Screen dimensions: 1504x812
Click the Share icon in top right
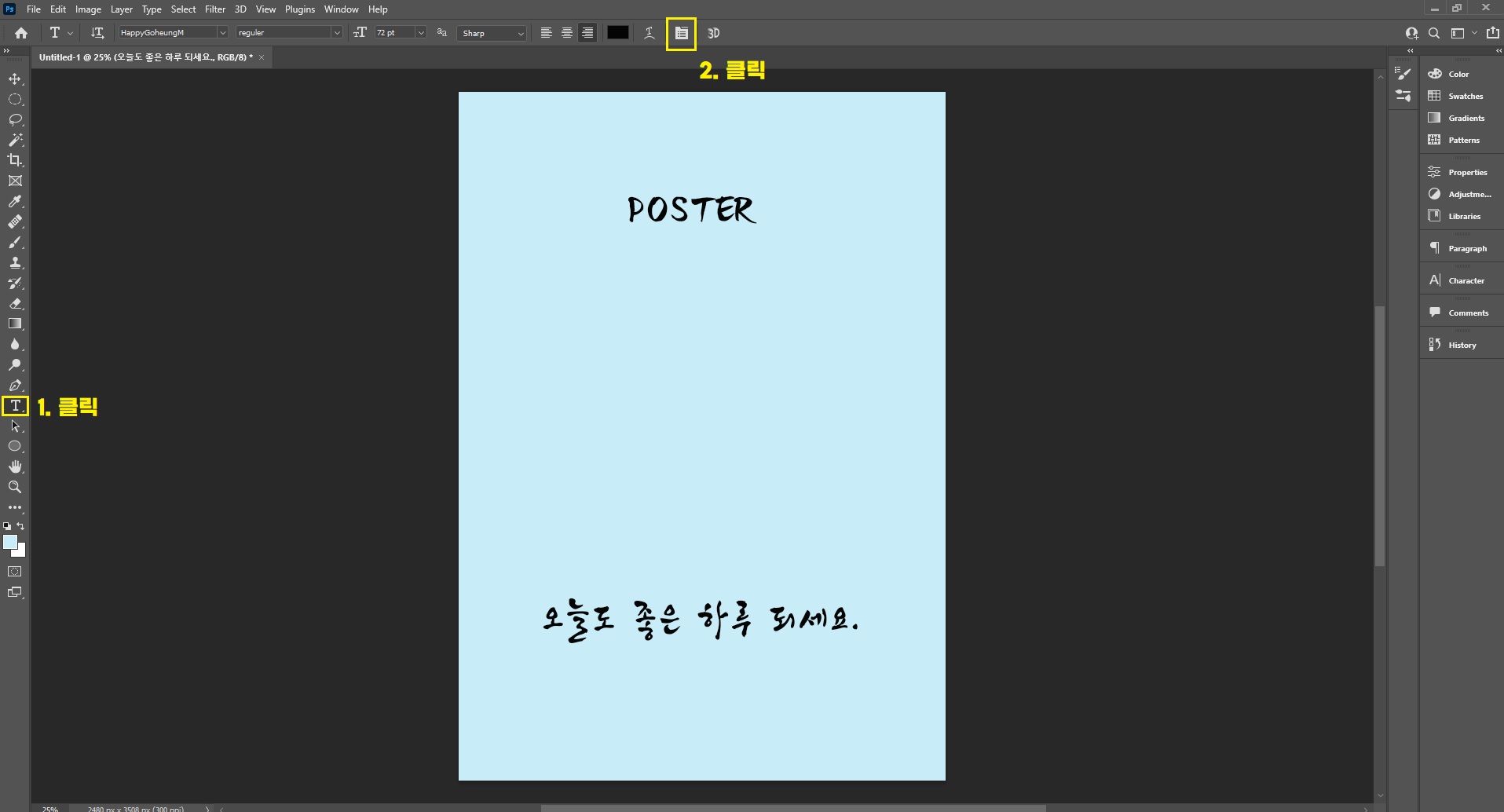tap(1493, 33)
